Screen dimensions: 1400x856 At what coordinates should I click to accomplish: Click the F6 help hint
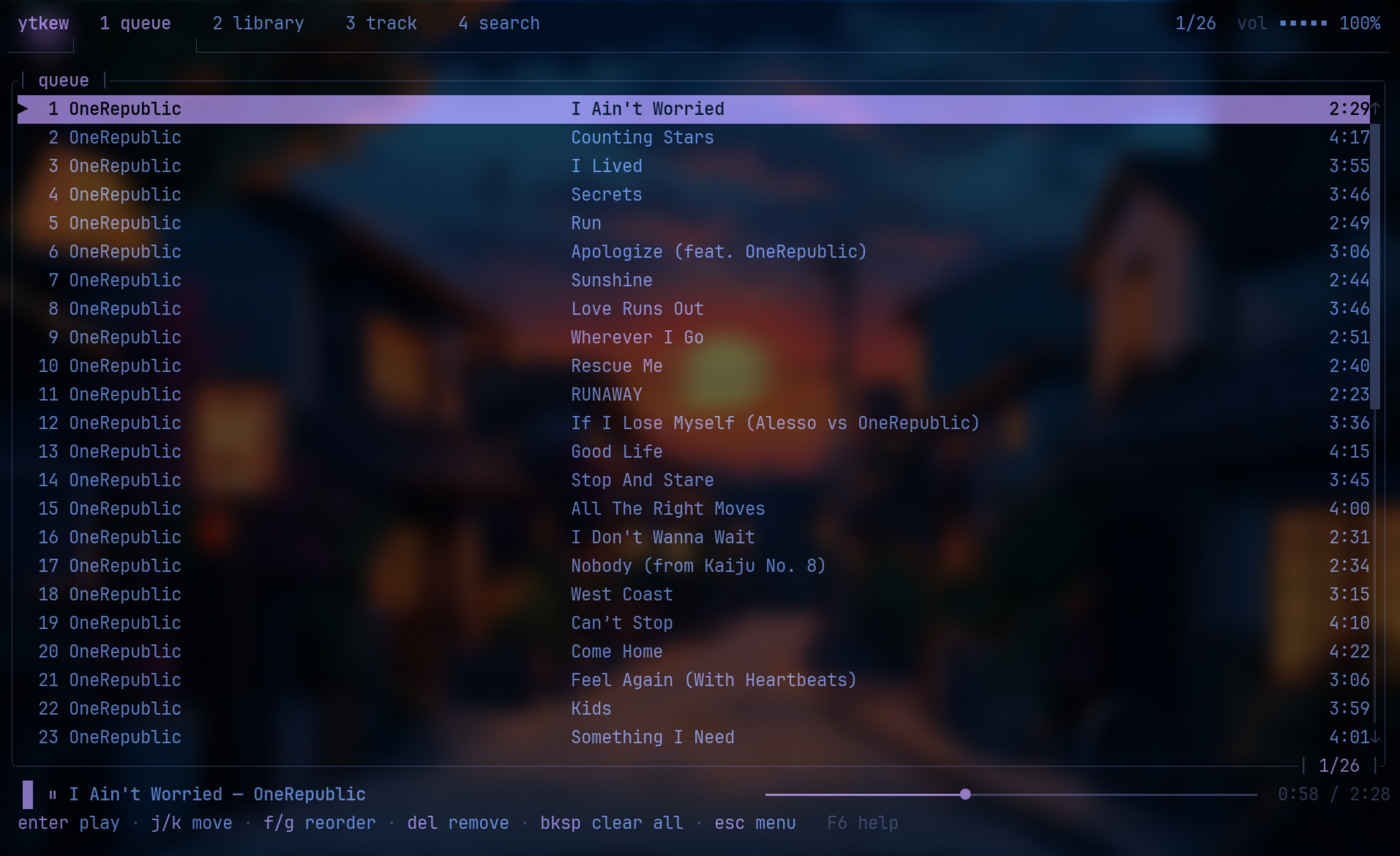click(862, 823)
